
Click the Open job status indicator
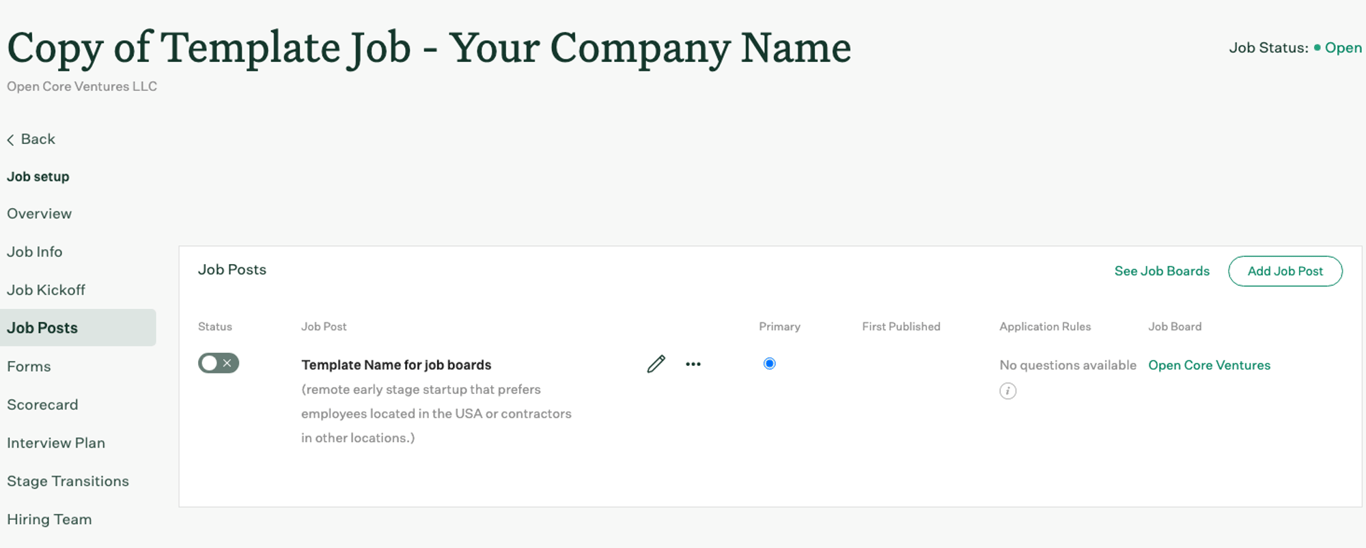point(1338,47)
